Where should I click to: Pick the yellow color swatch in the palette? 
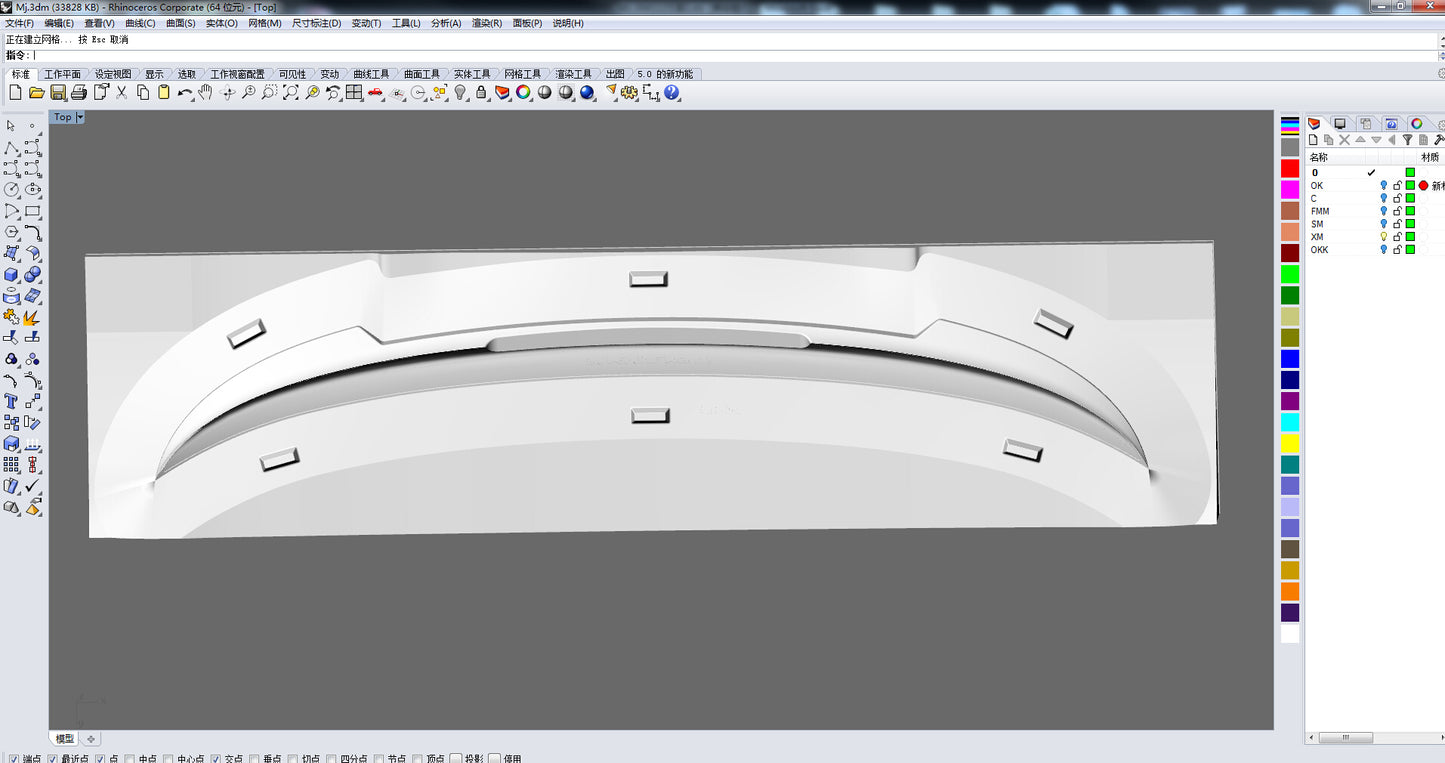point(1290,443)
